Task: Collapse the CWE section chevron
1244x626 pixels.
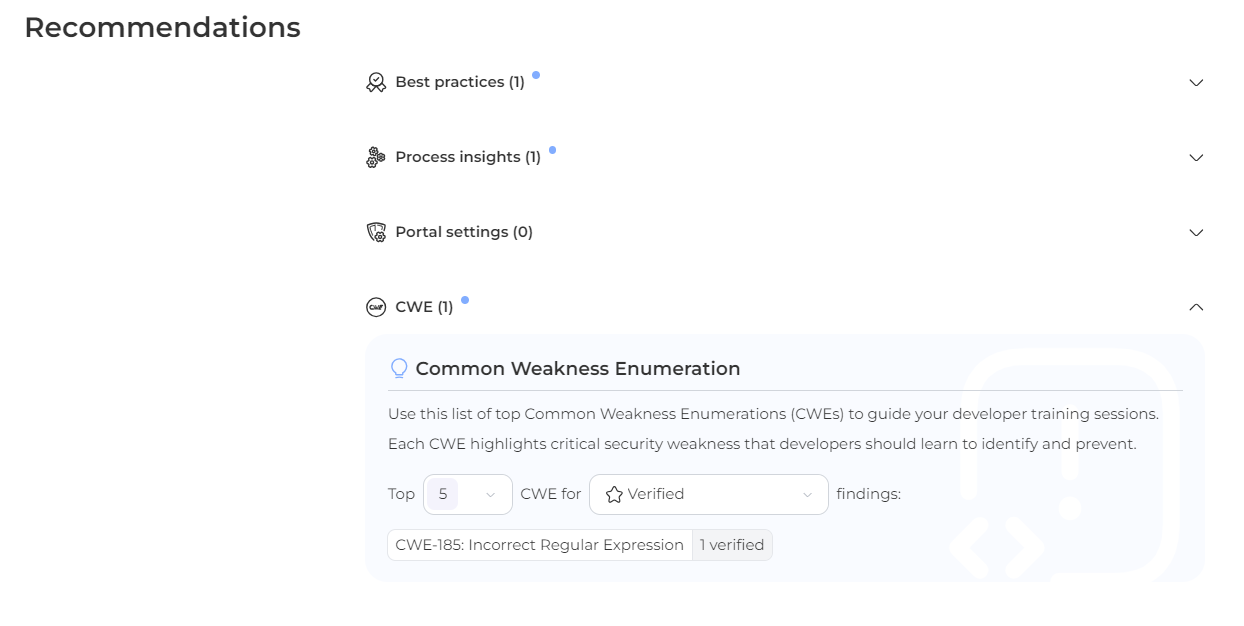Action: pos(1196,308)
